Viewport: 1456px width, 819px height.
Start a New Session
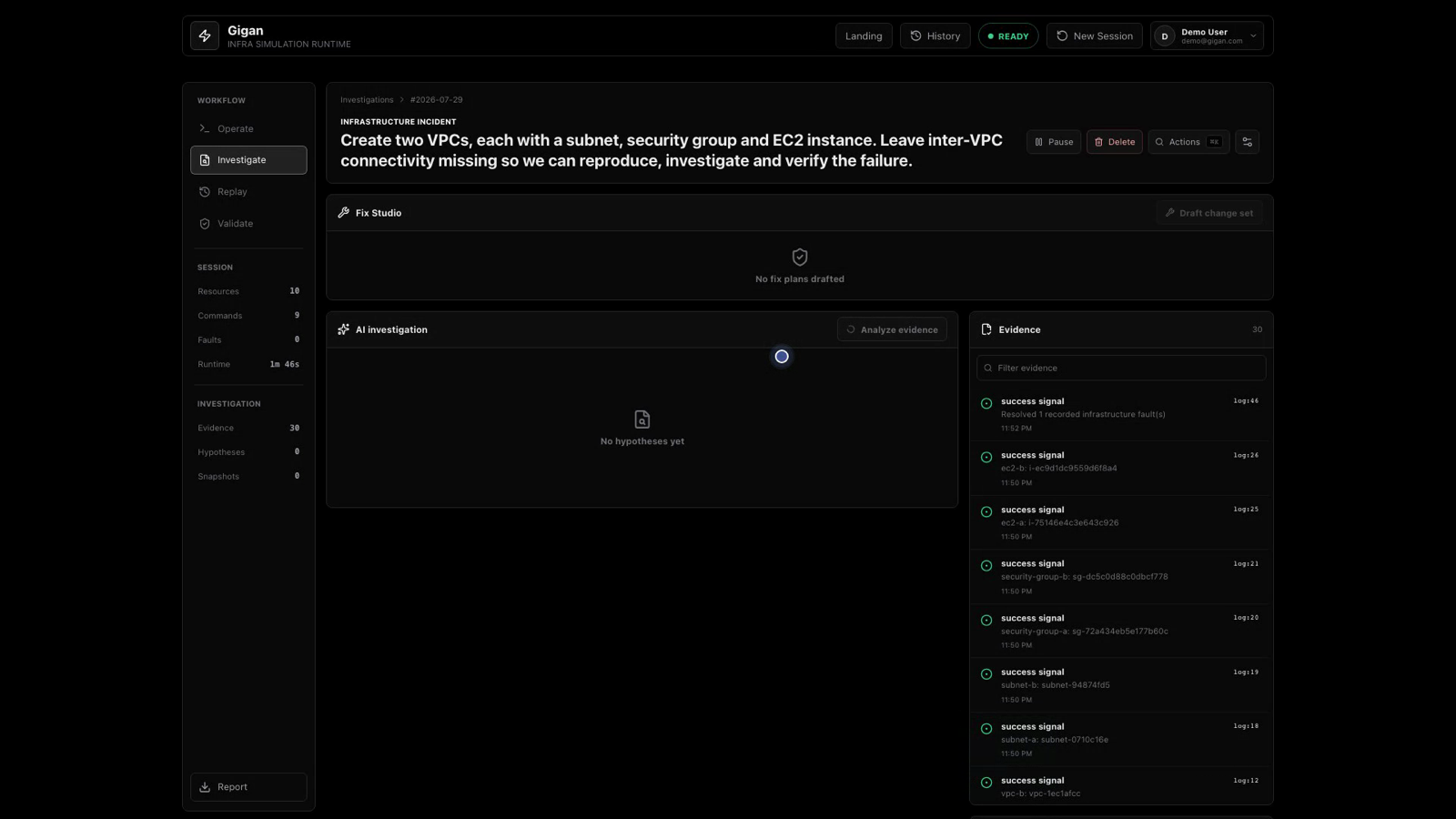1094,36
